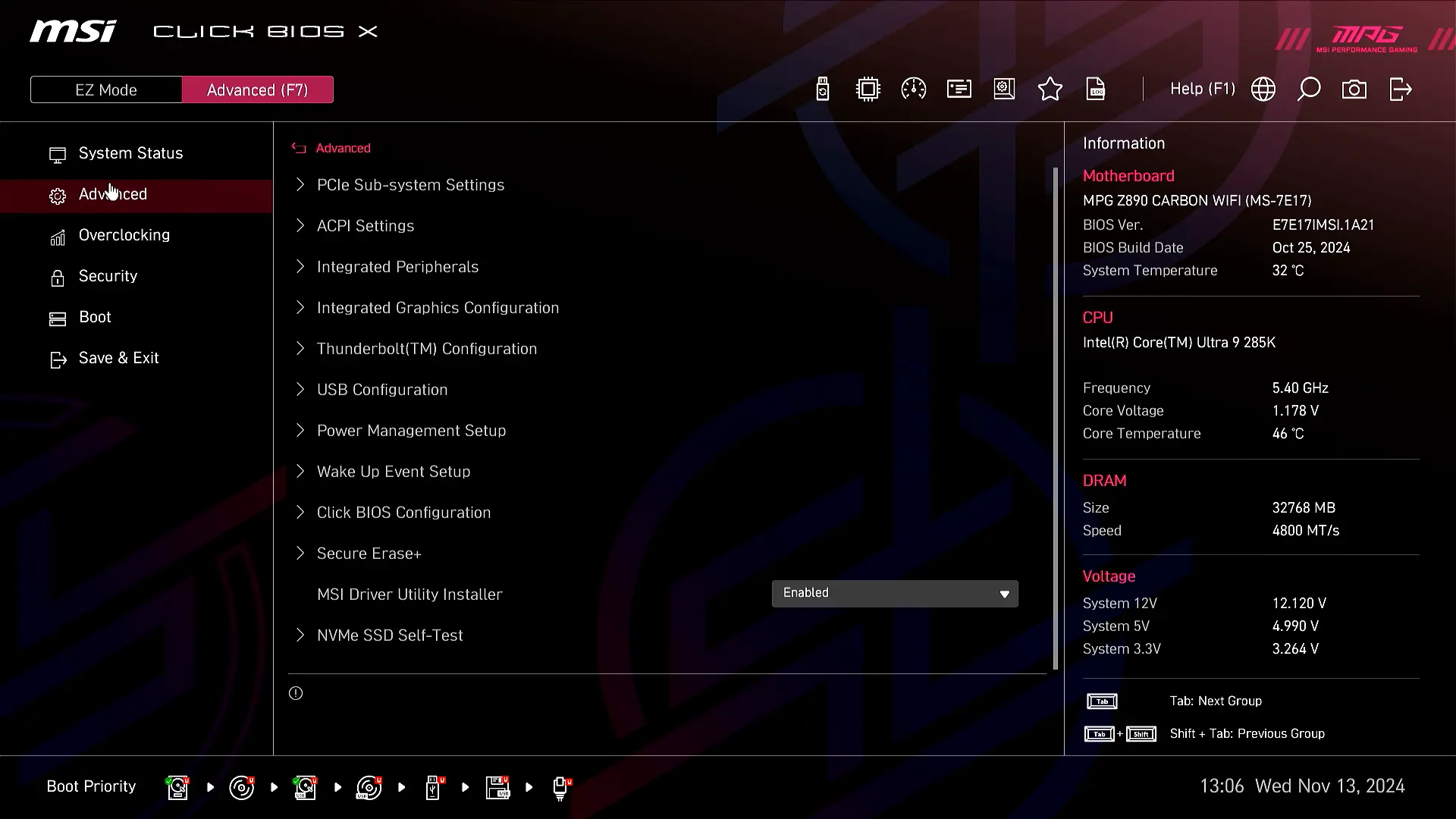This screenshot has width=1456, height=819.
Task: Expand Secure Erase+ entry
Action: point(369,554)
